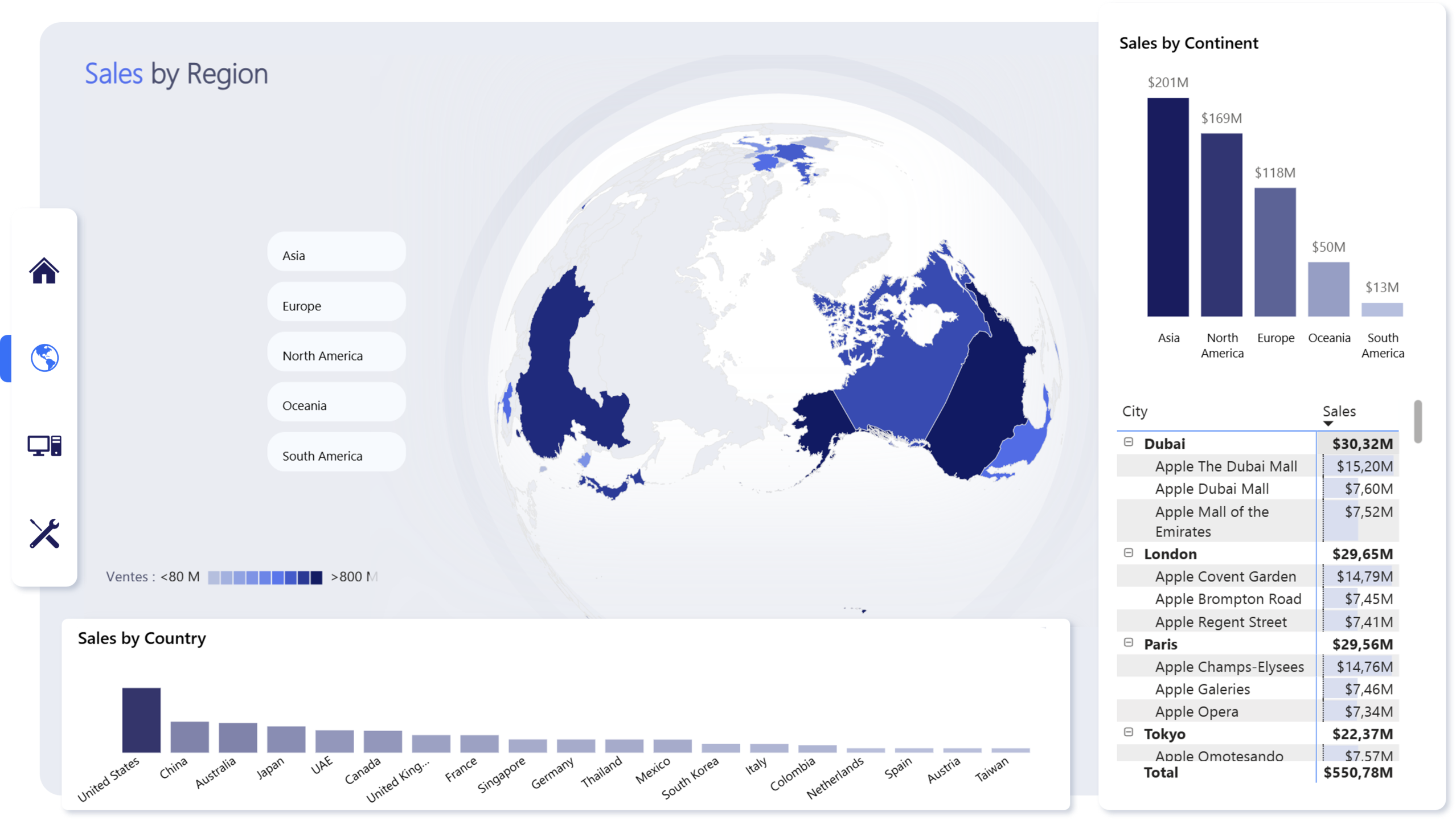Click the United States country bar
Image resolution: width=1456 pixels, height=820 pixels.
141,720
